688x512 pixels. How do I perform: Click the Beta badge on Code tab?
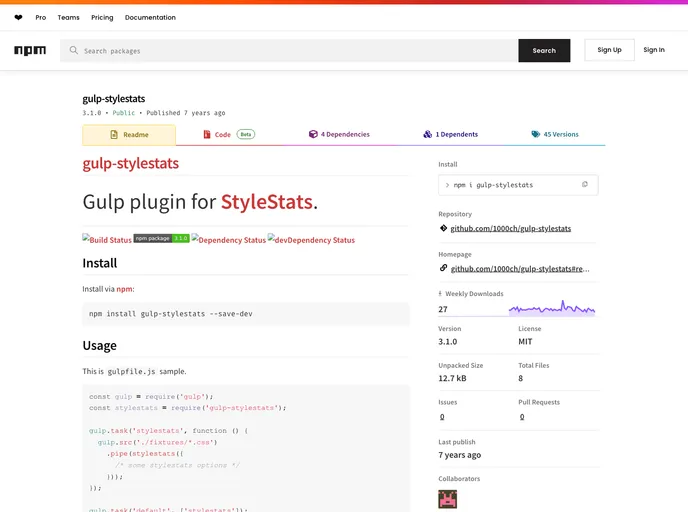click(x=246, y=134)
